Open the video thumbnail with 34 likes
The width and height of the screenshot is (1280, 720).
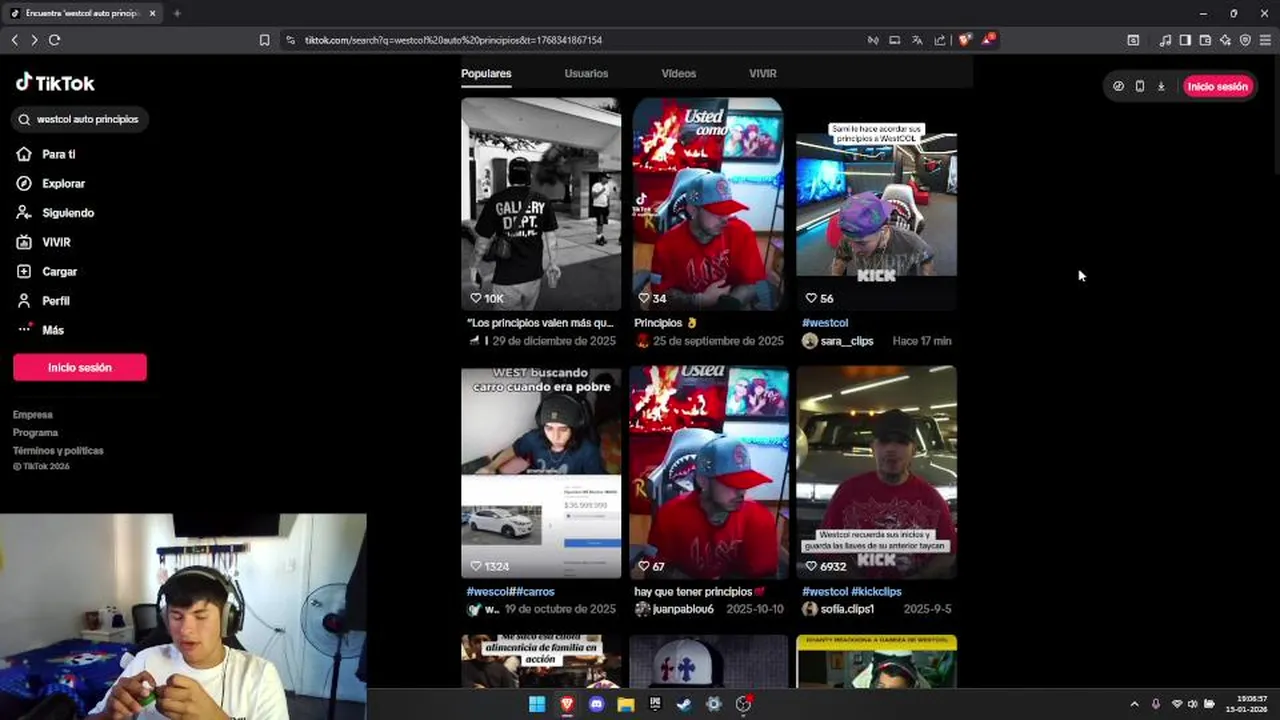(708, 204)
